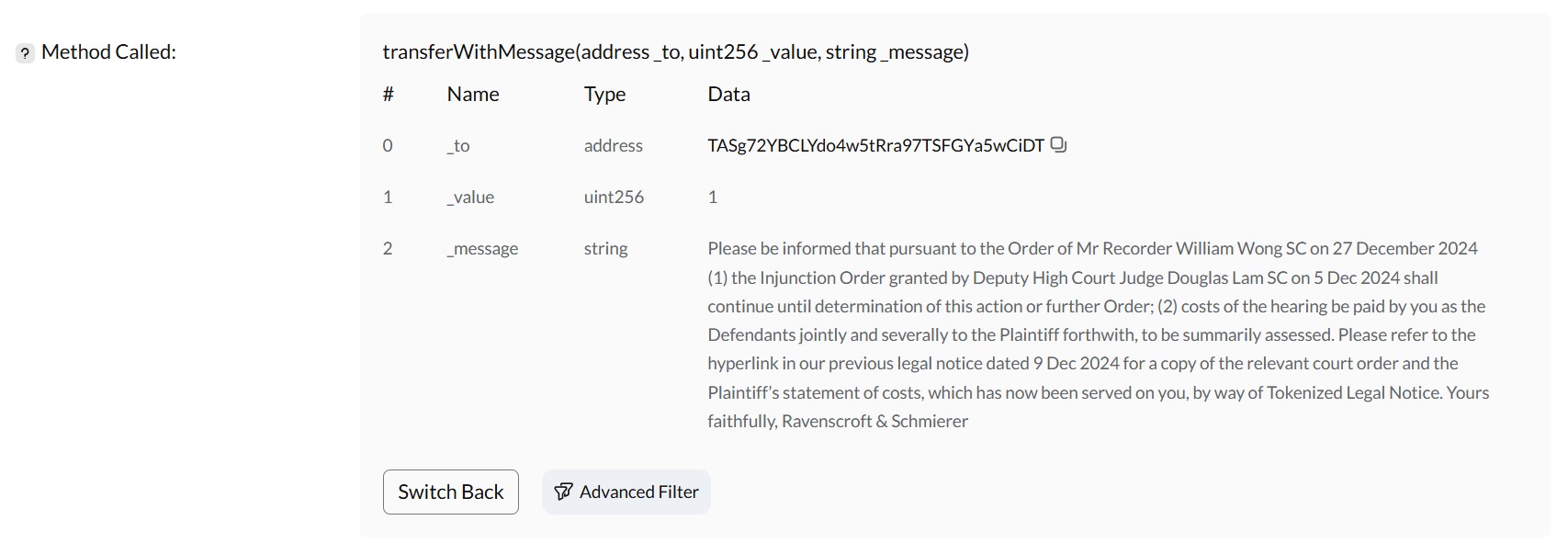Click the funnel icon in Advanced Filter
This screenshot has height=543, width=1568.
point(563,492)
